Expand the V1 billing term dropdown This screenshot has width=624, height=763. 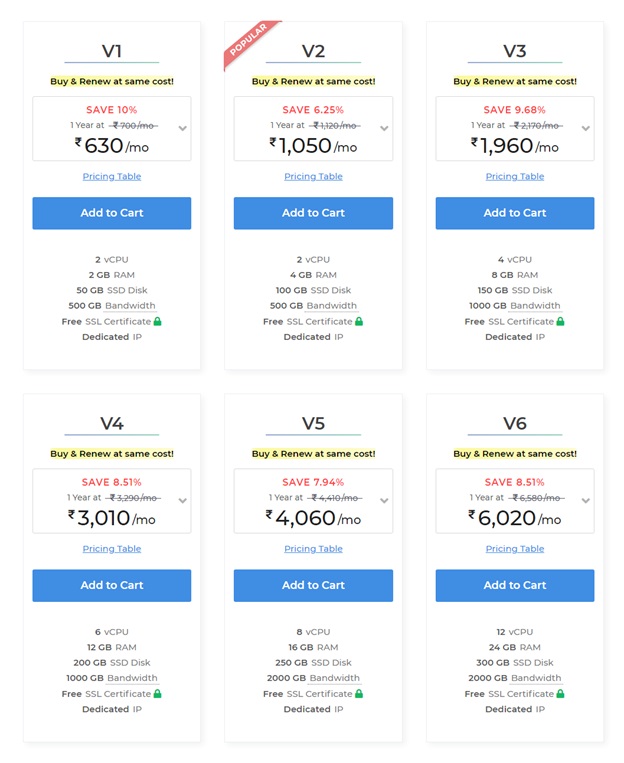click(183, 128)
